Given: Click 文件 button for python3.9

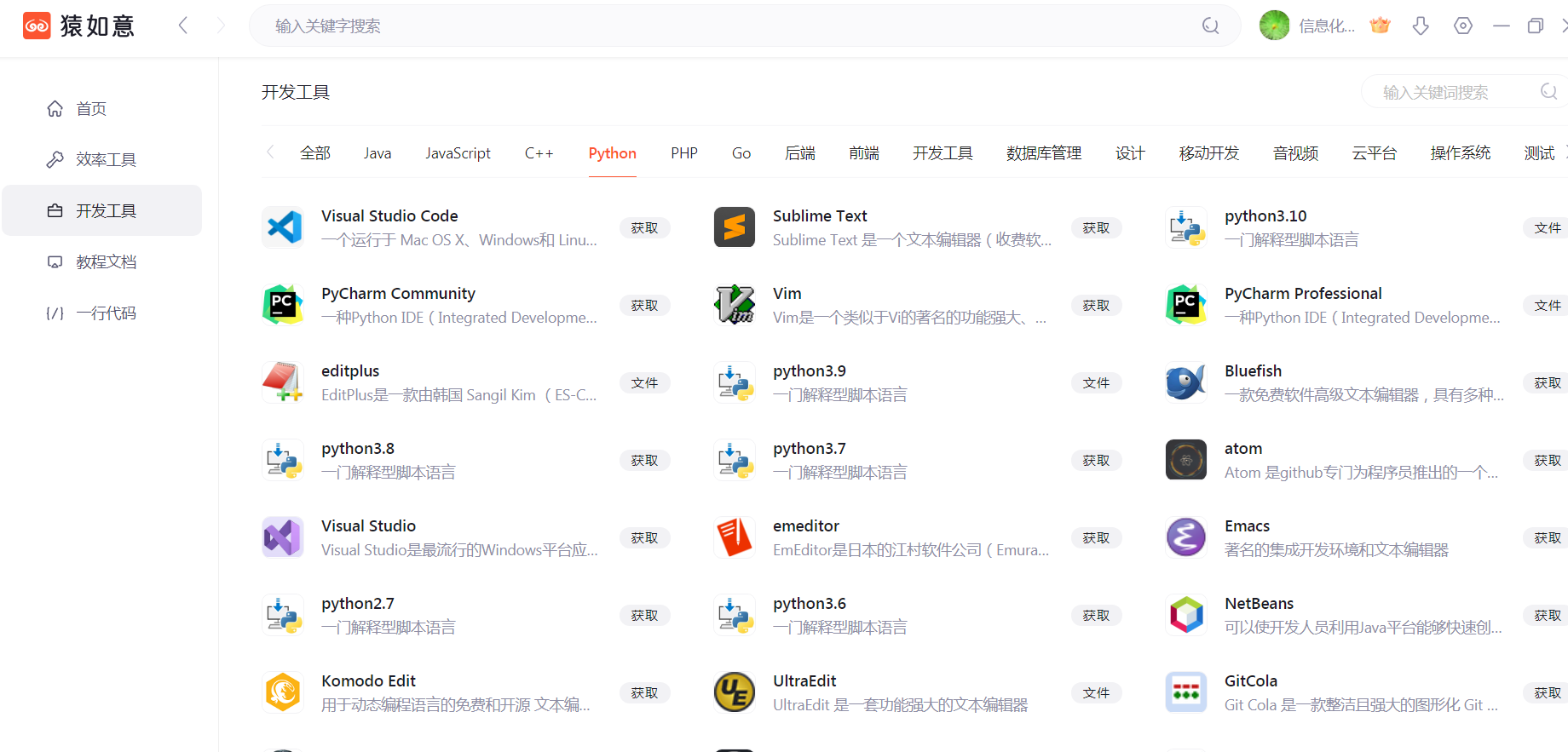Looking at the screenshot, I should pos(1097,383).
